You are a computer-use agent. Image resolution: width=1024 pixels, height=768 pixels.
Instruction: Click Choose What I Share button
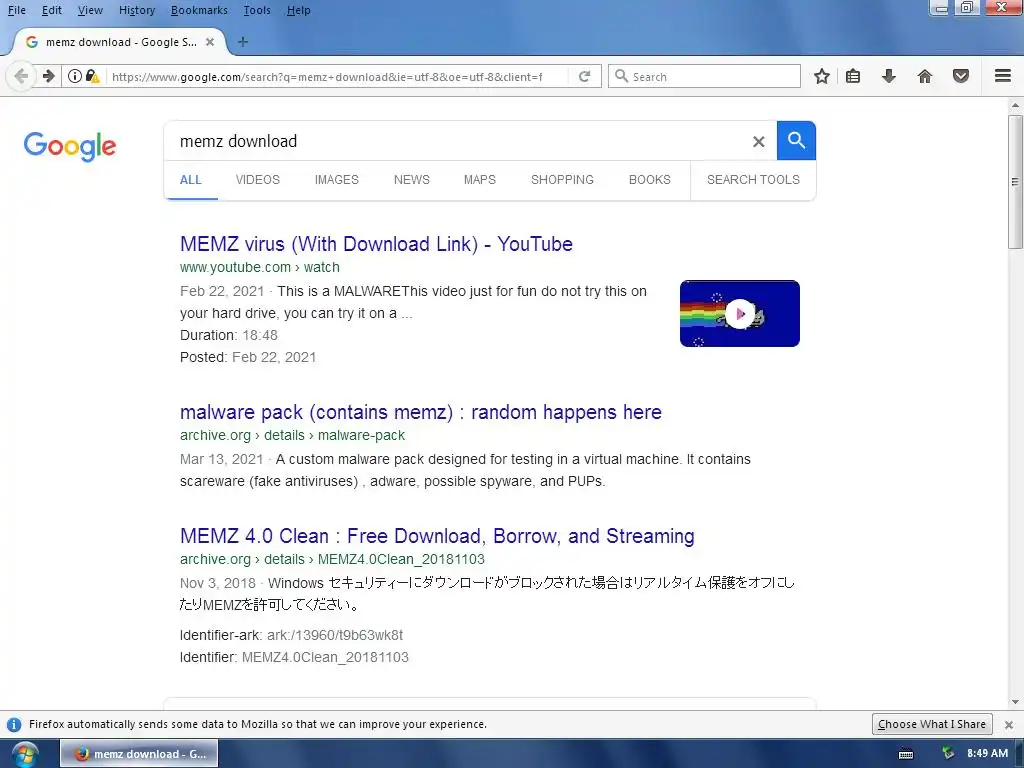932,724
